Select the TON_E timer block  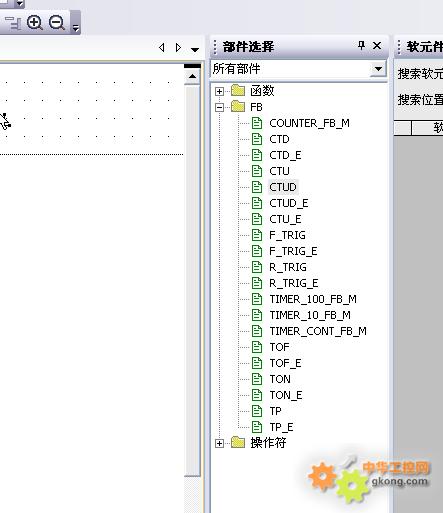pos(286,395)
